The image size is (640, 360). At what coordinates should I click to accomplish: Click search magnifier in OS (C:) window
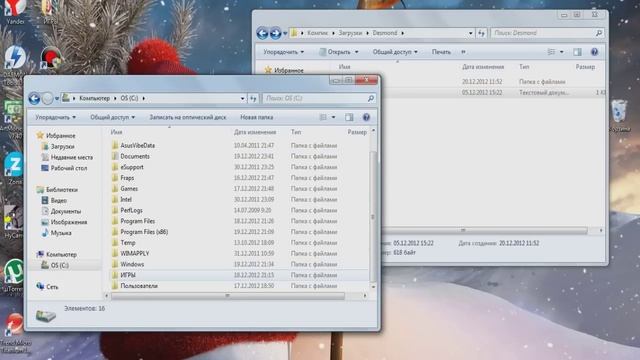(x=371, y=98)
